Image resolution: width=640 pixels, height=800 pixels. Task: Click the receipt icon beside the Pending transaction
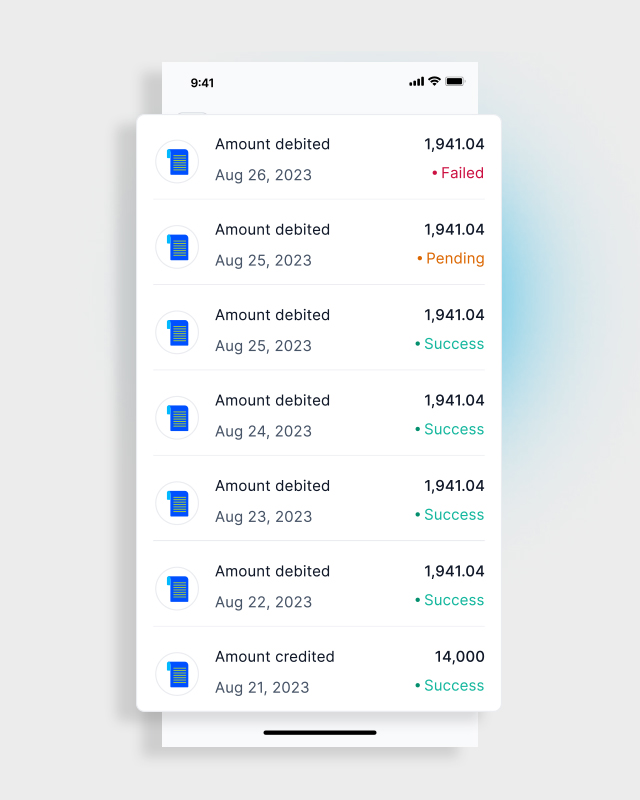coord(177,246)
